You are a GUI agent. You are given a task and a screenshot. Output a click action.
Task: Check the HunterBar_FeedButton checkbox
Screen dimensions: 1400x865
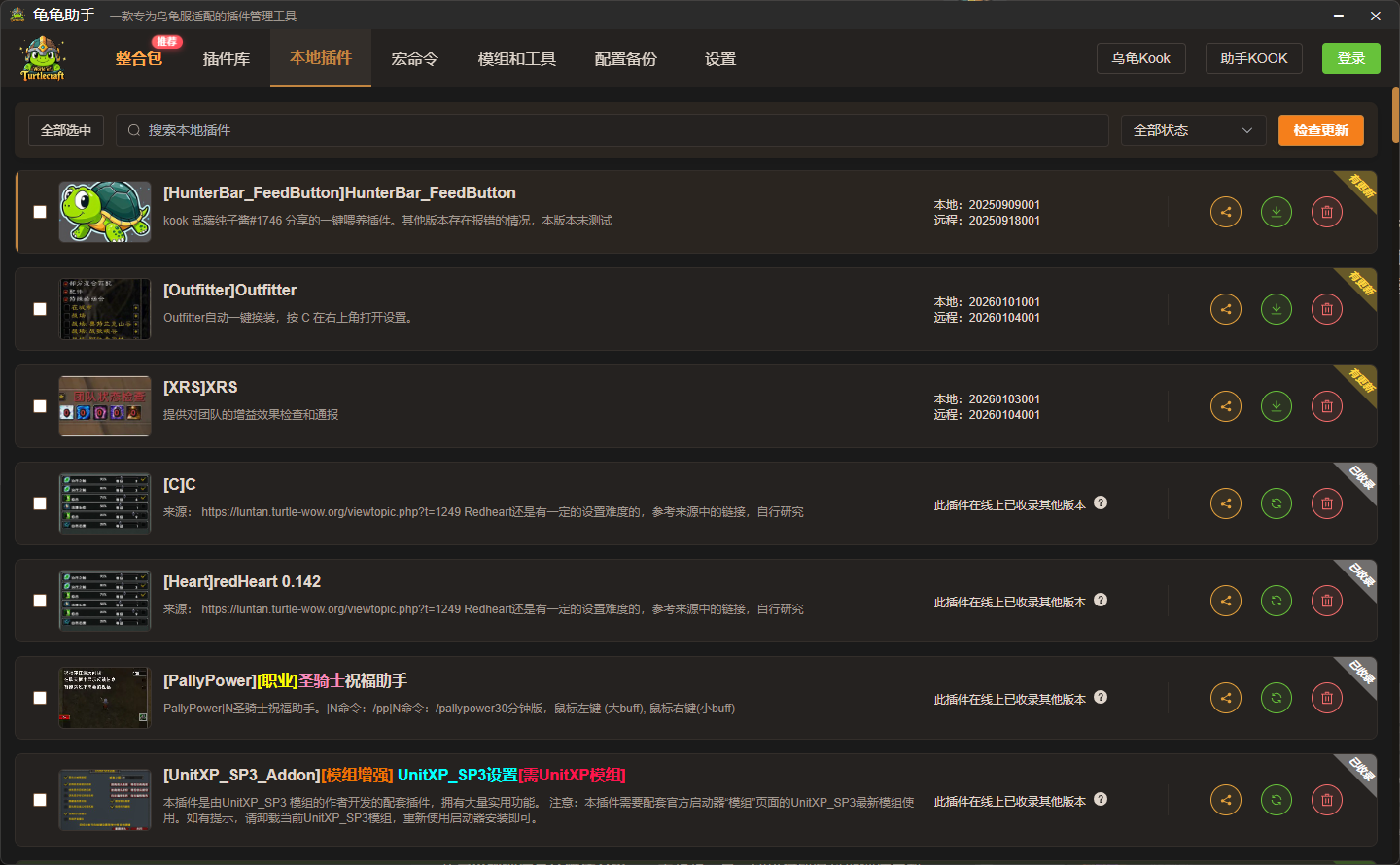pyautogui.click(x=40, y=212)
